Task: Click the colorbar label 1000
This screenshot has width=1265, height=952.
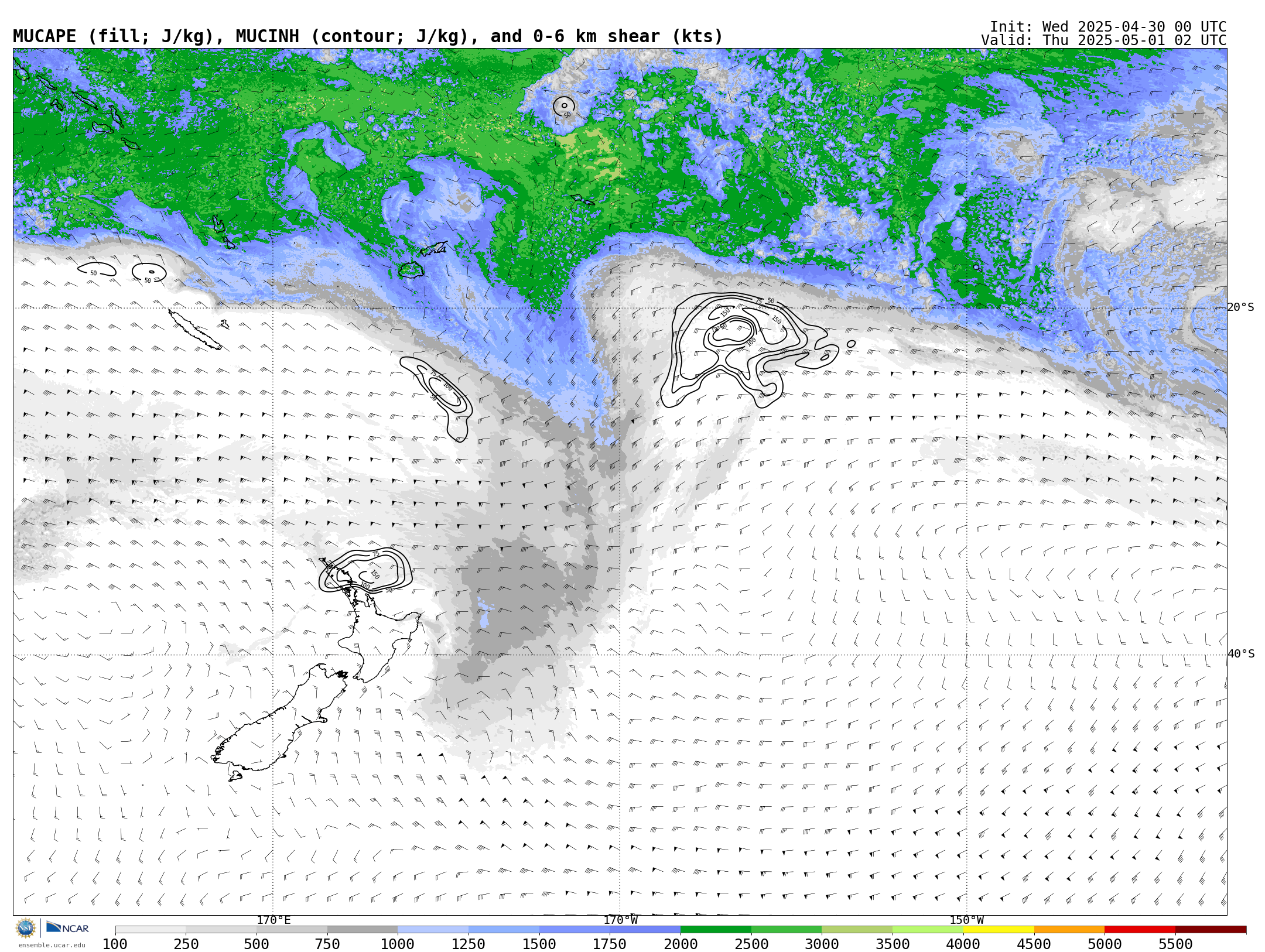Action: point(398,944)
